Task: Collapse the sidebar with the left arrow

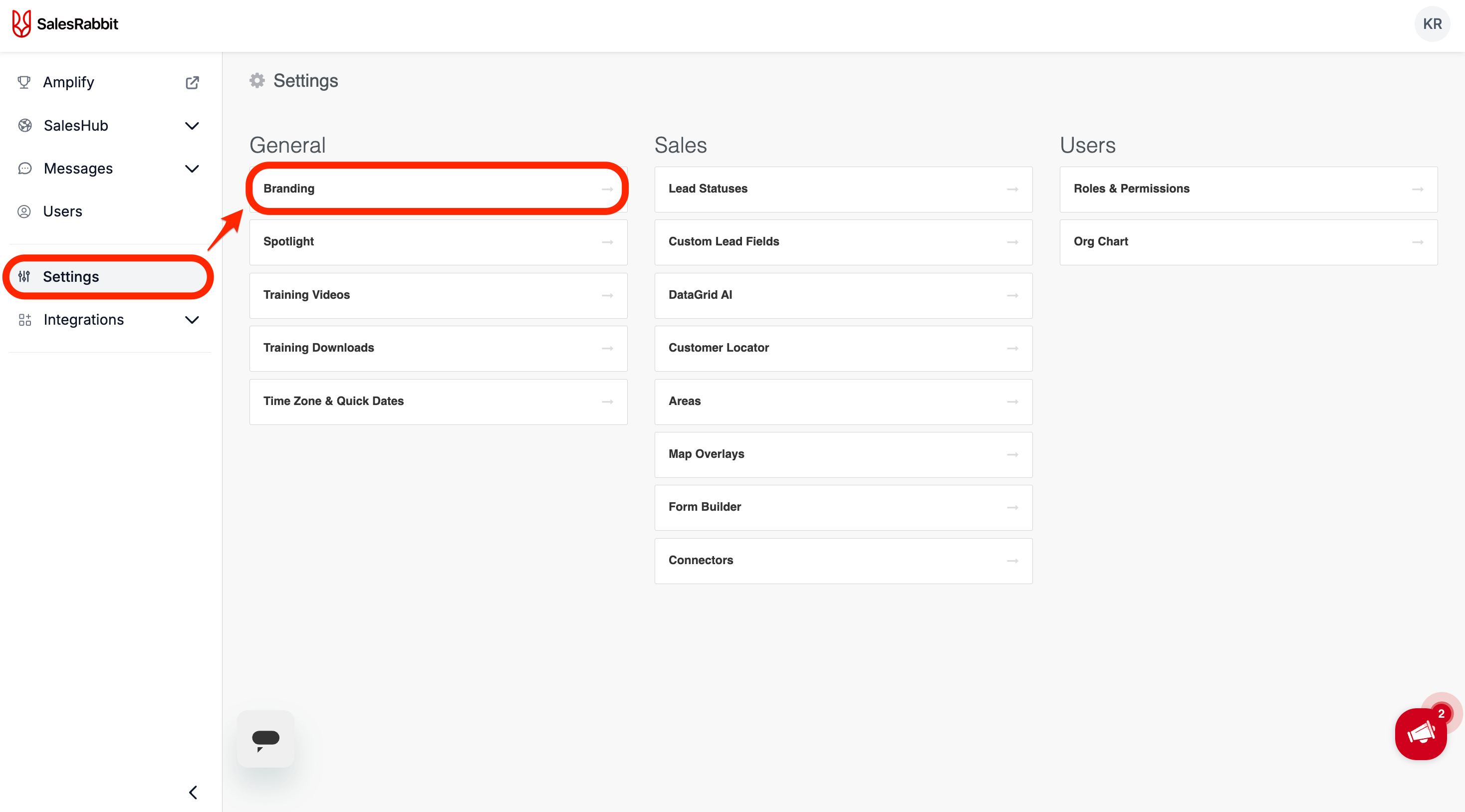Action: coord(194,792)
